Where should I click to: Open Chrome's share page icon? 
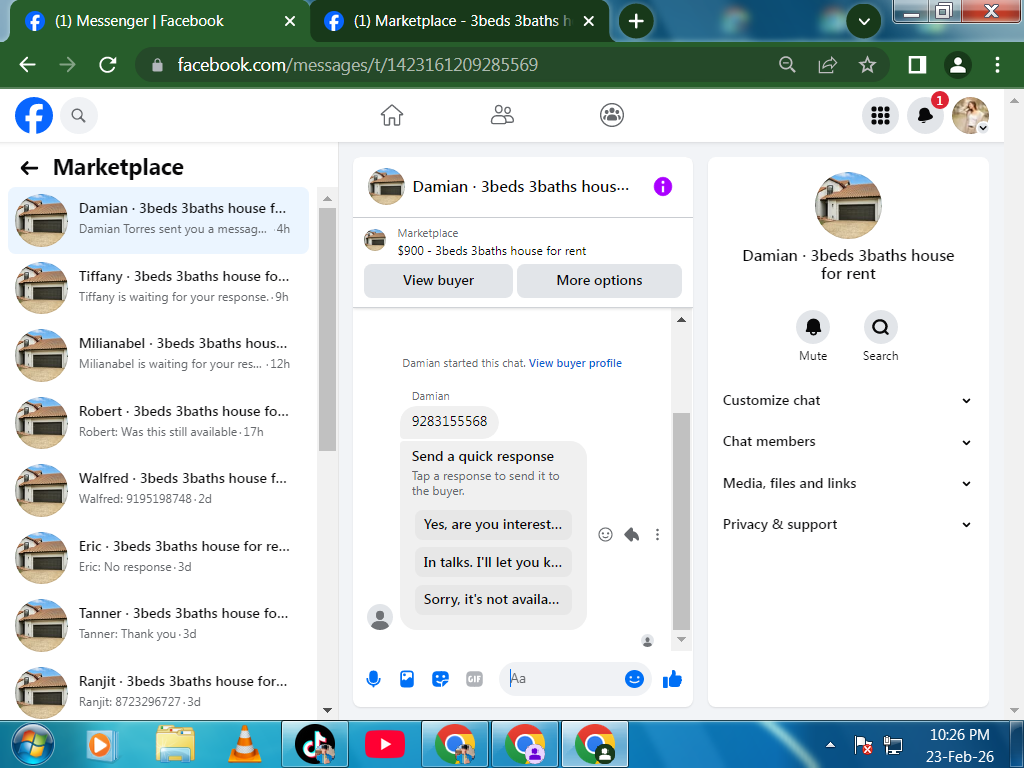click(827, 65)
